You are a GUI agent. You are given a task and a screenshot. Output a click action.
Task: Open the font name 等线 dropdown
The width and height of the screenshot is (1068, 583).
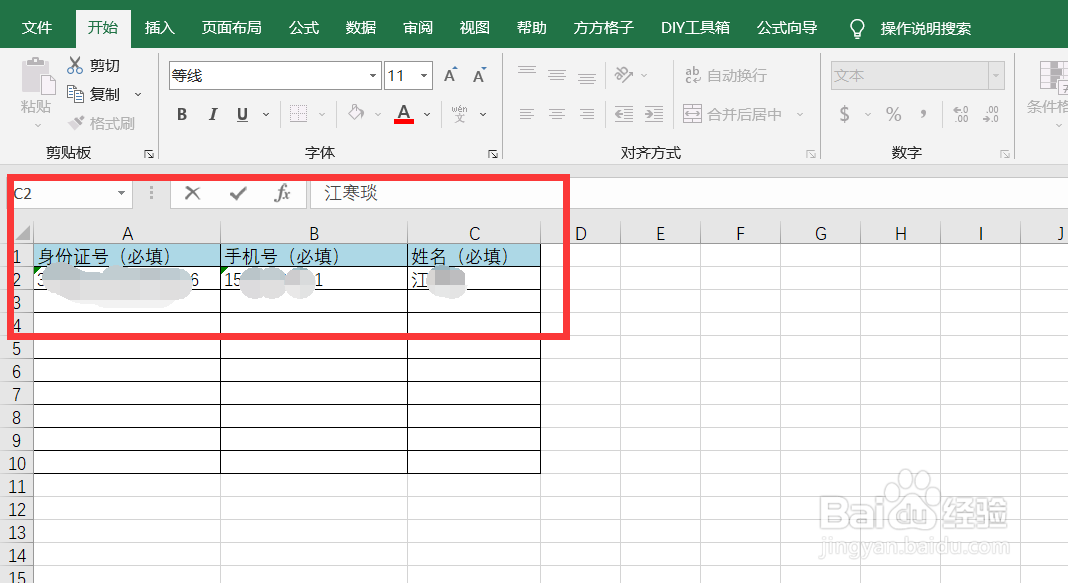pos(371,75)
